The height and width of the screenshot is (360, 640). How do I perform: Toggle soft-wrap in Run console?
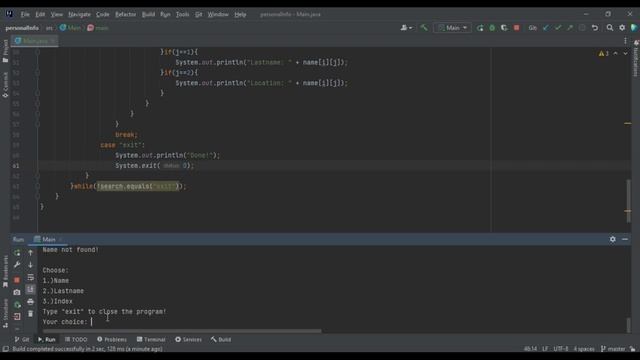30,278
